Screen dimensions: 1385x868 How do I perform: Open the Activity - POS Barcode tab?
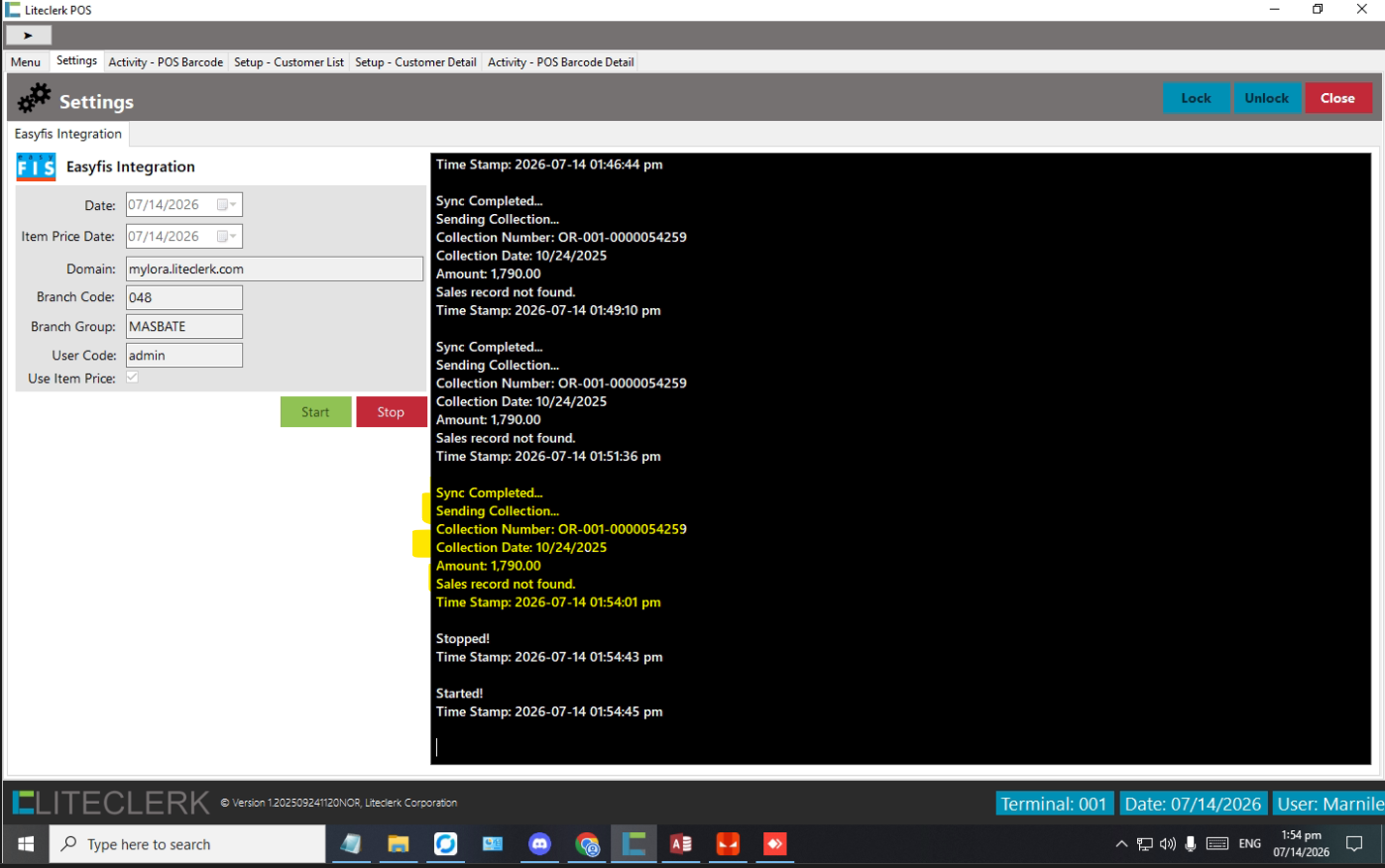click(x=166, y=61)
